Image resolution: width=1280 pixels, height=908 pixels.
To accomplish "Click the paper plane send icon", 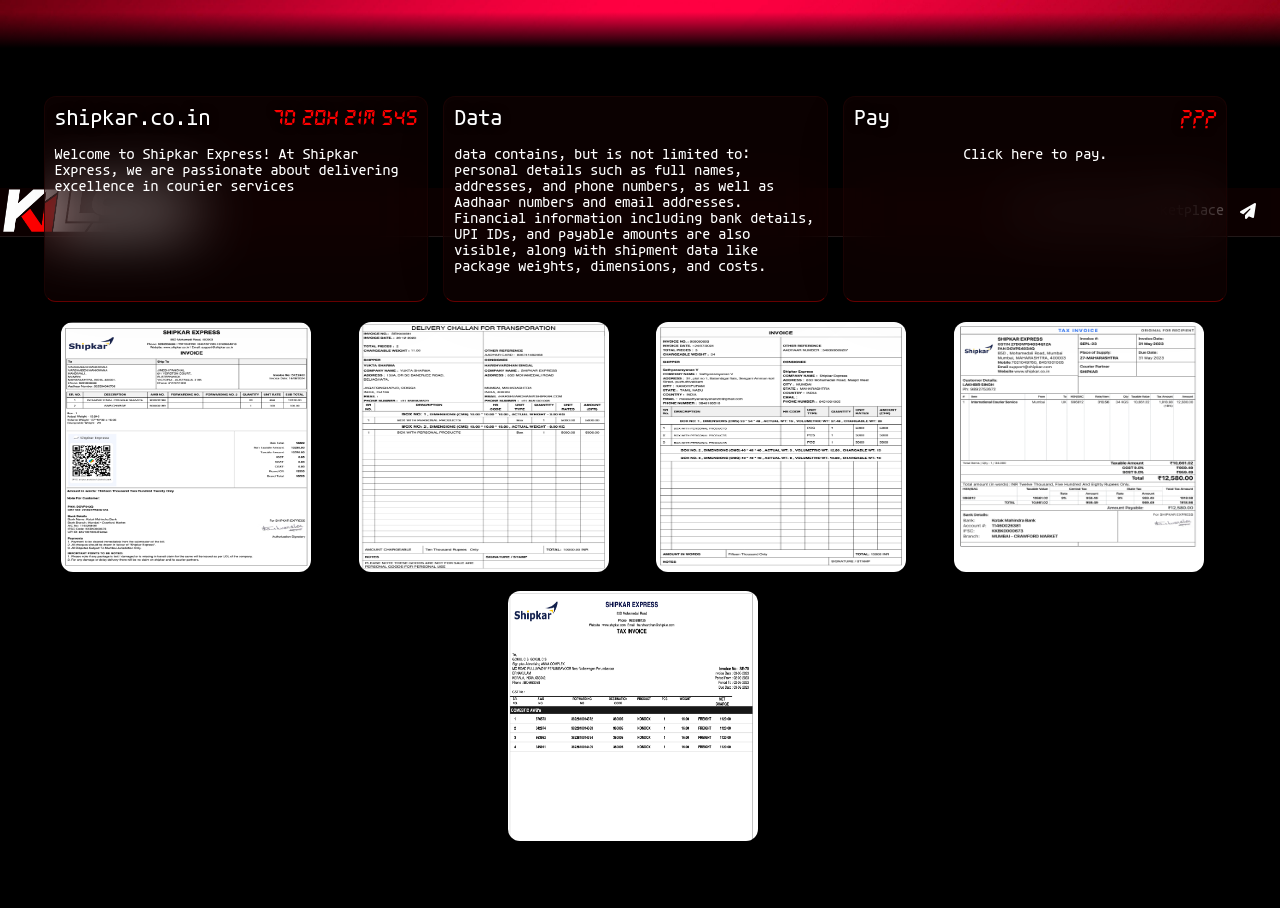I will tap(1248, 211).
